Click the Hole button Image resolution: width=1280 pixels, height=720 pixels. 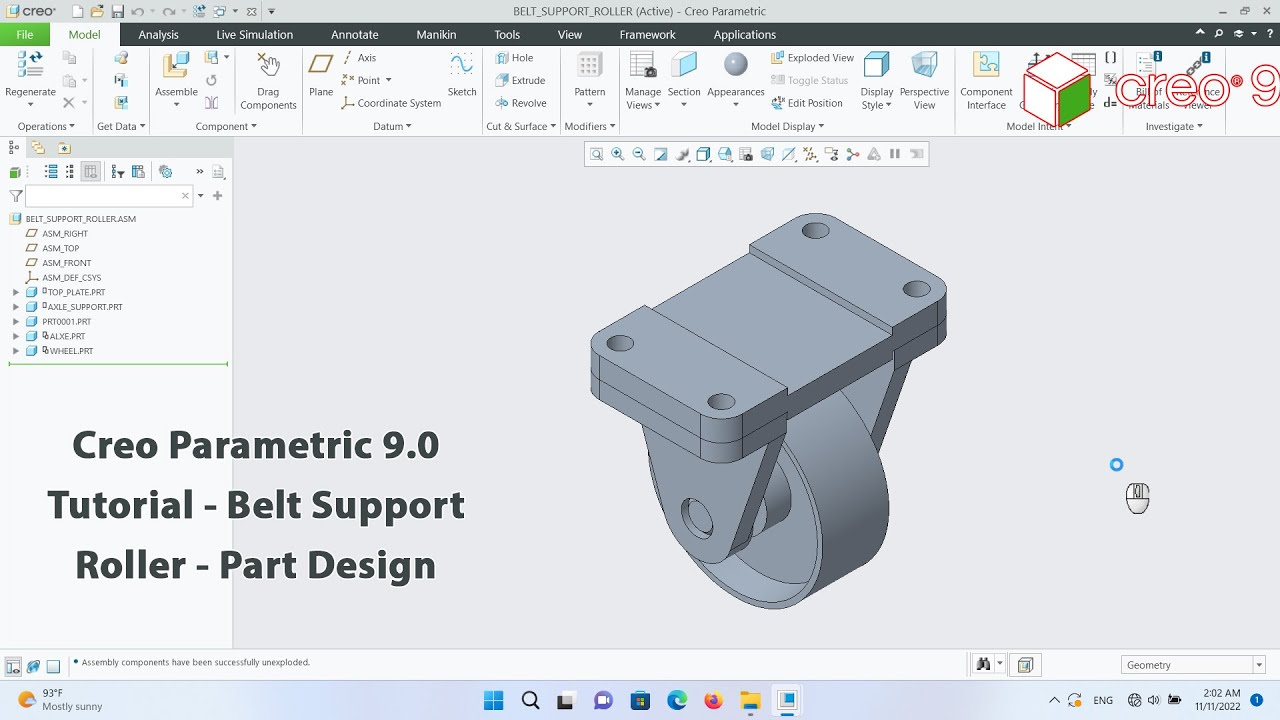tap(514, 58)
